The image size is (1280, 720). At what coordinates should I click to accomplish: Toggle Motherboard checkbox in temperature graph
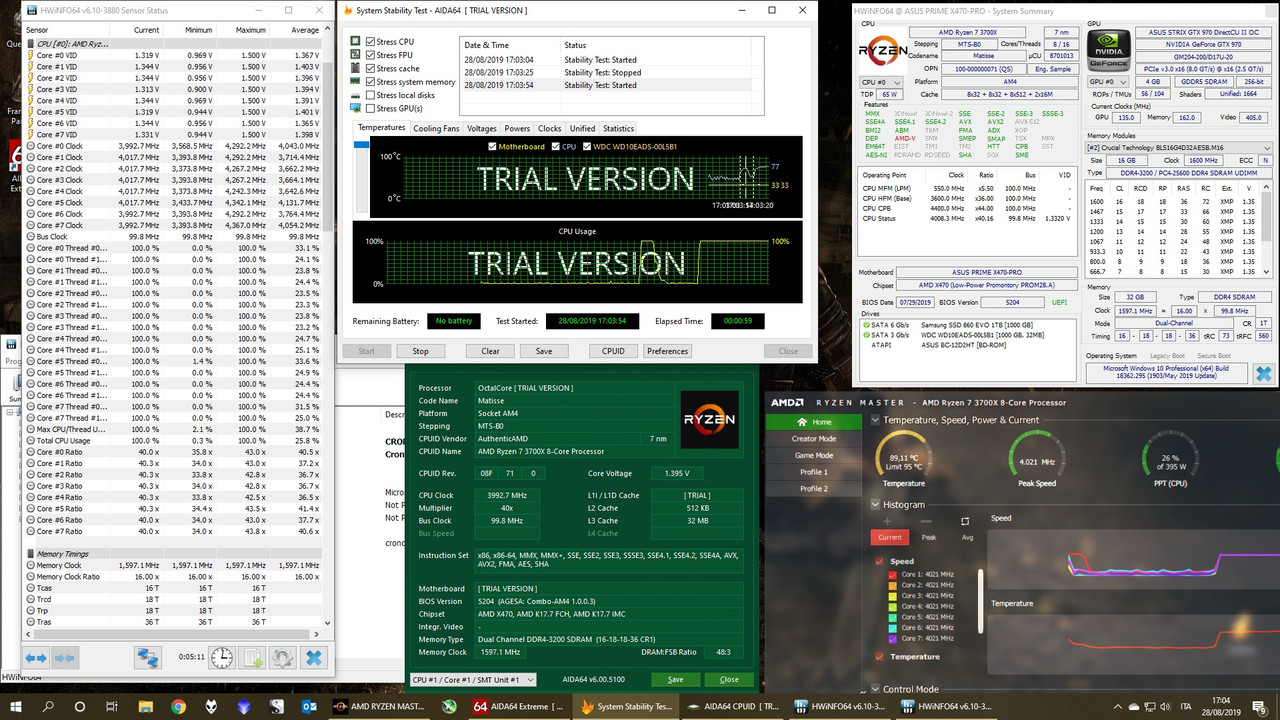coord(492,147)
